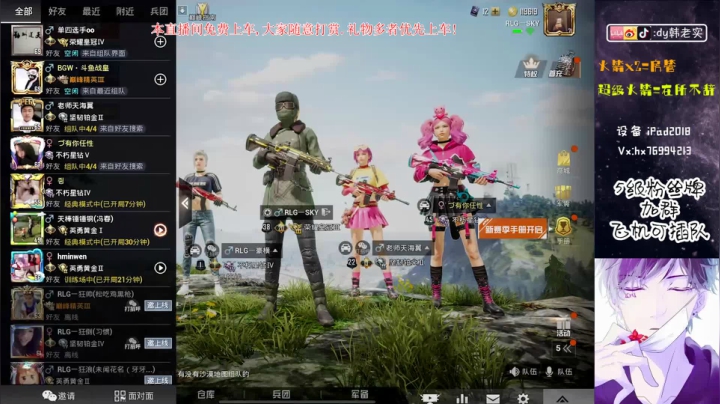This screenshot has width=720, height=404.
Task: Click the chat message 有没有沙漠地图组队的
Action: pos(214,374)
